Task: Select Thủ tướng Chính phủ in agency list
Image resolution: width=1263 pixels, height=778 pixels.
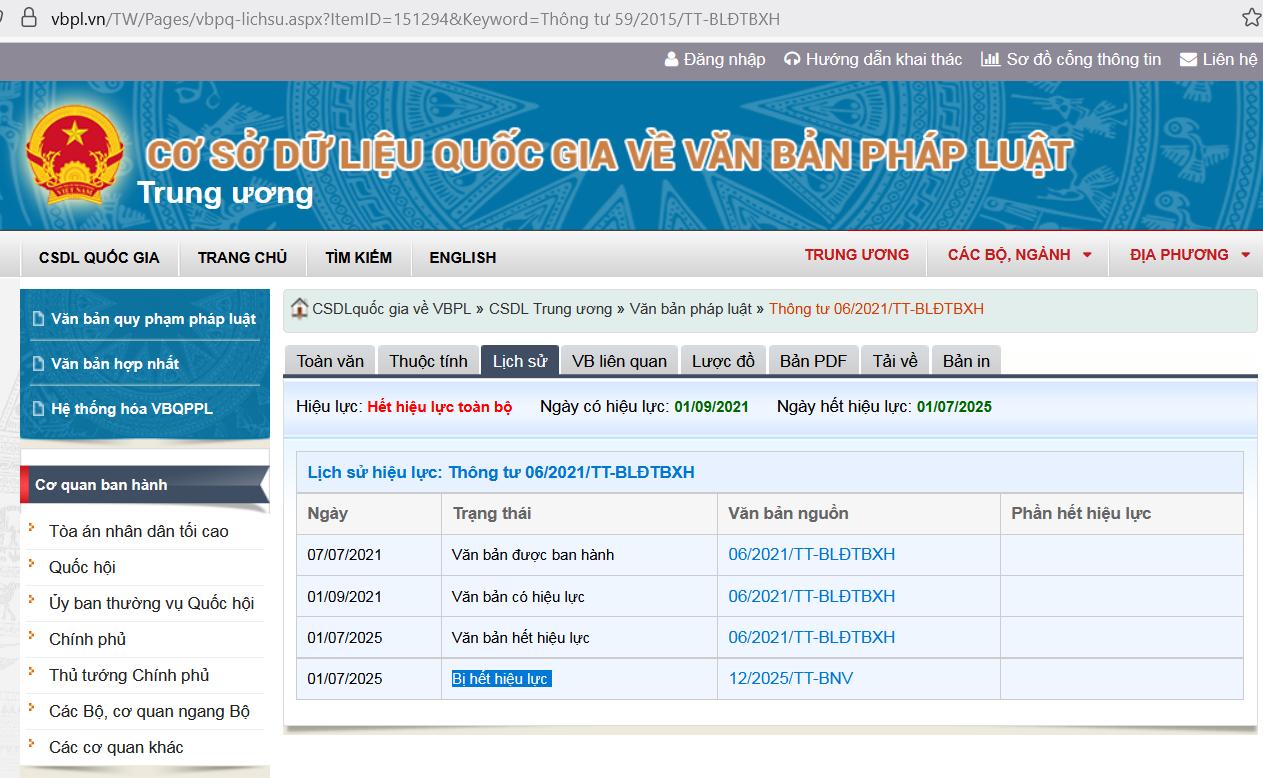Action: click(129, 675)
